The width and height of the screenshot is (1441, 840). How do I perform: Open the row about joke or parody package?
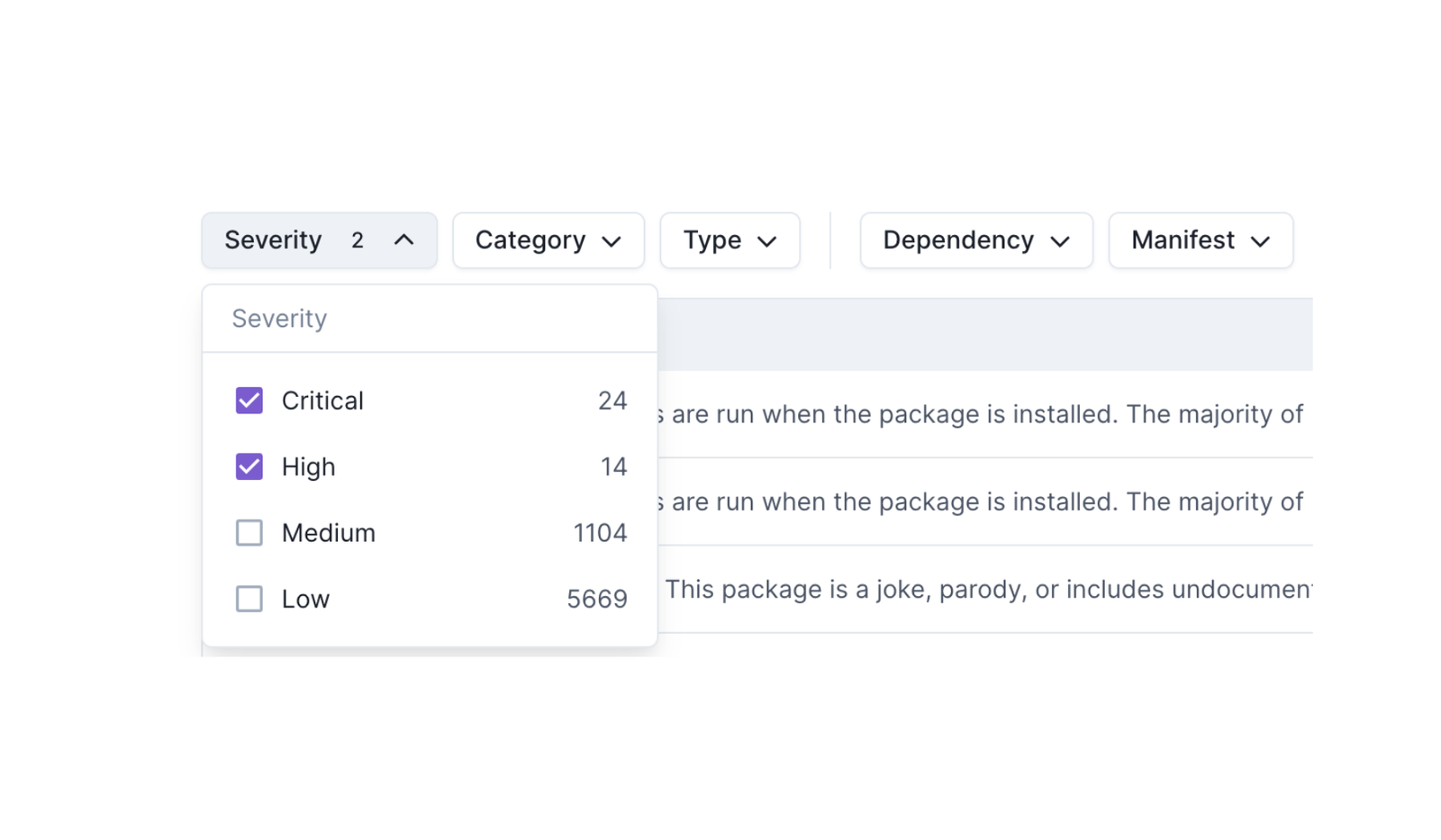(987, 590)
